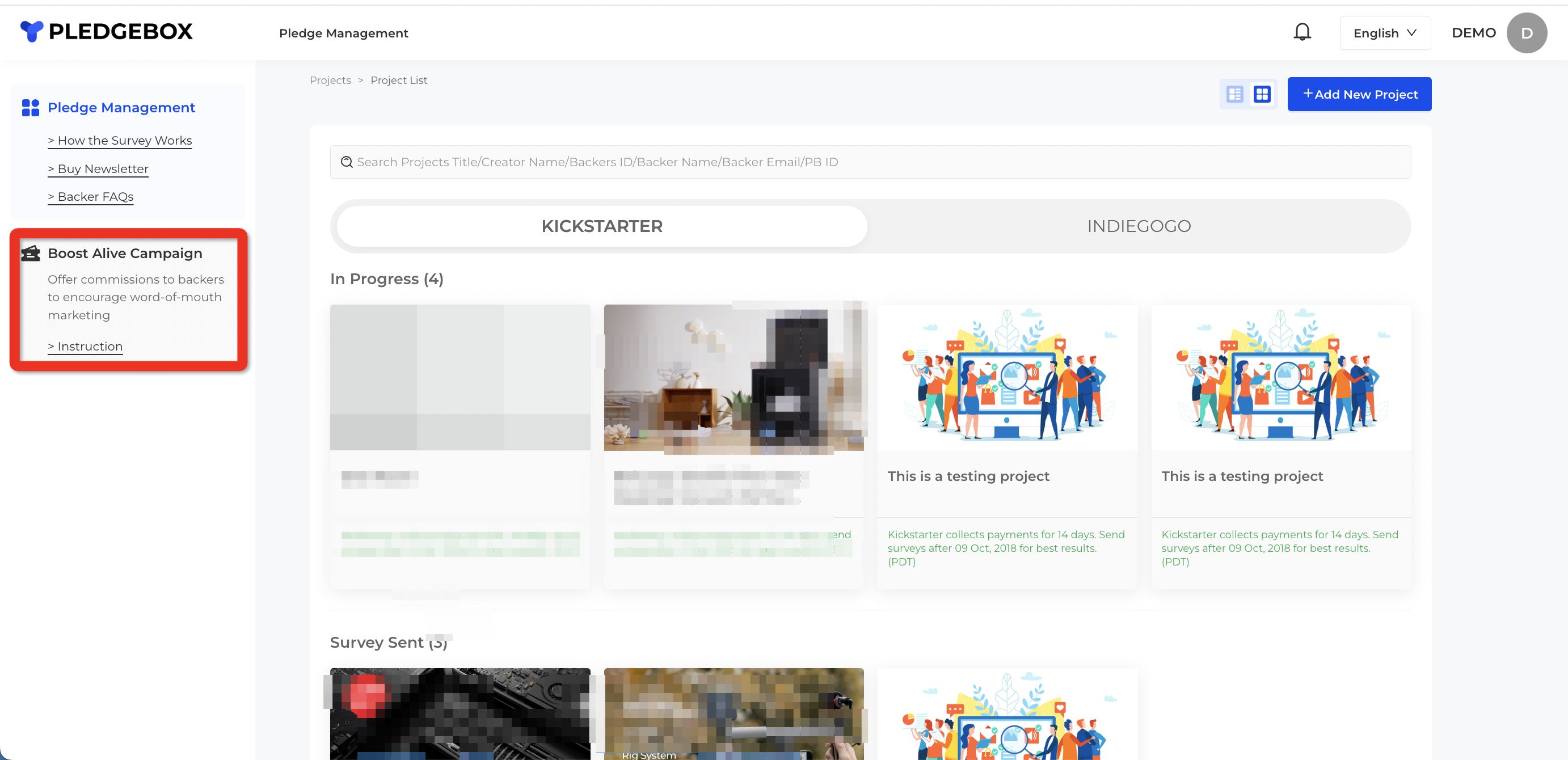
Task: Click the Project List breadcrumb
Action: tap(399, 81)
